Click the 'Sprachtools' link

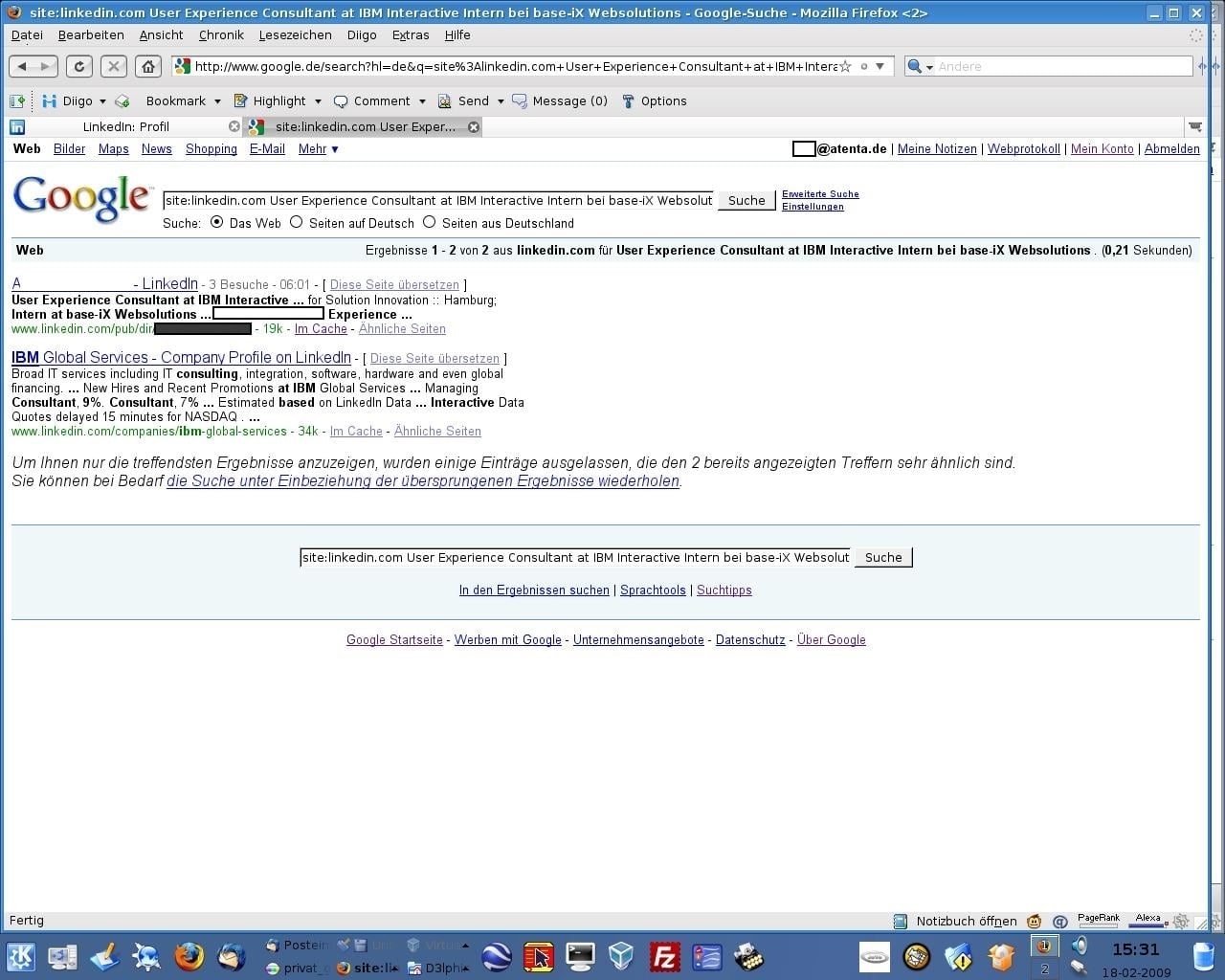tap(653, 590)
